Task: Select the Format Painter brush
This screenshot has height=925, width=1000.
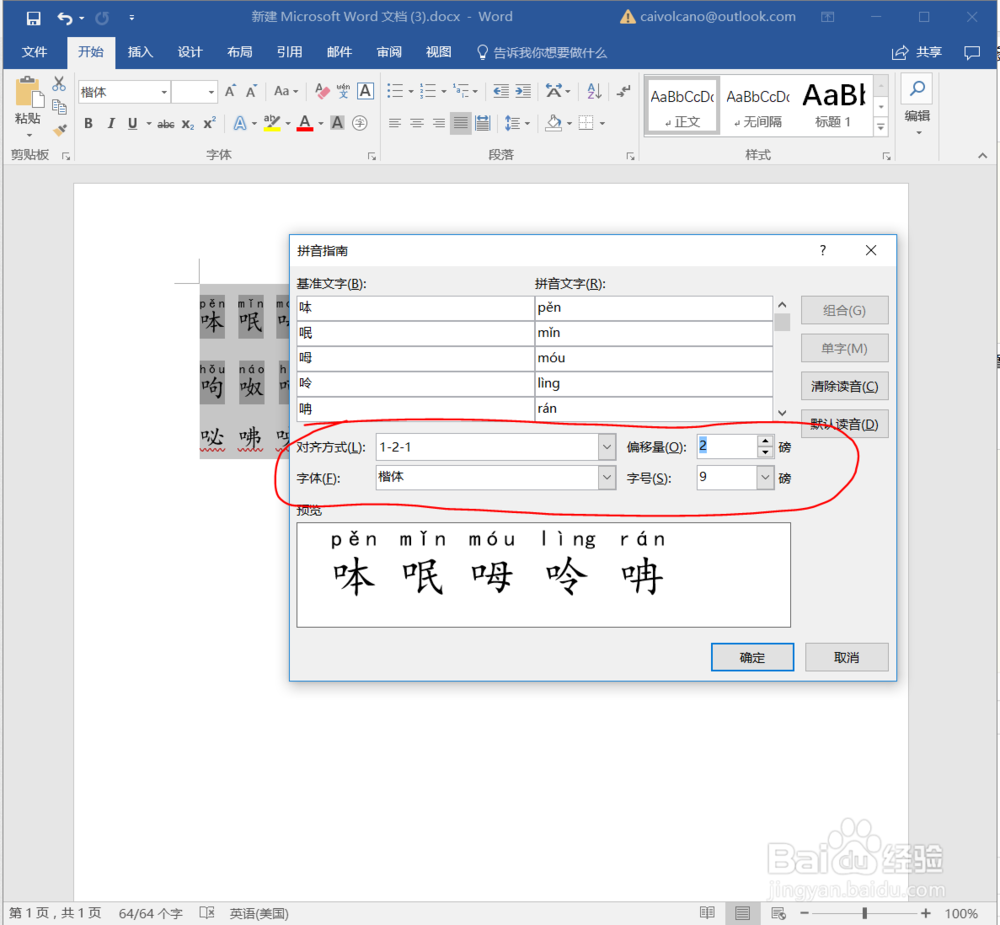Action: click(x=59, y=130)
